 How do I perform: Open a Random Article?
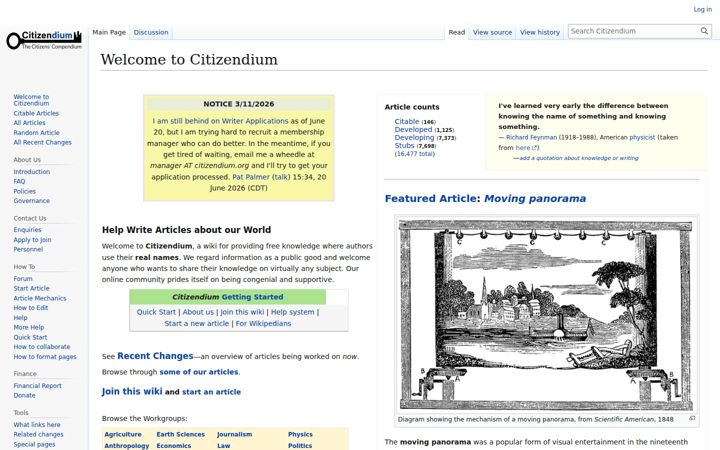[x=36, y=133]
